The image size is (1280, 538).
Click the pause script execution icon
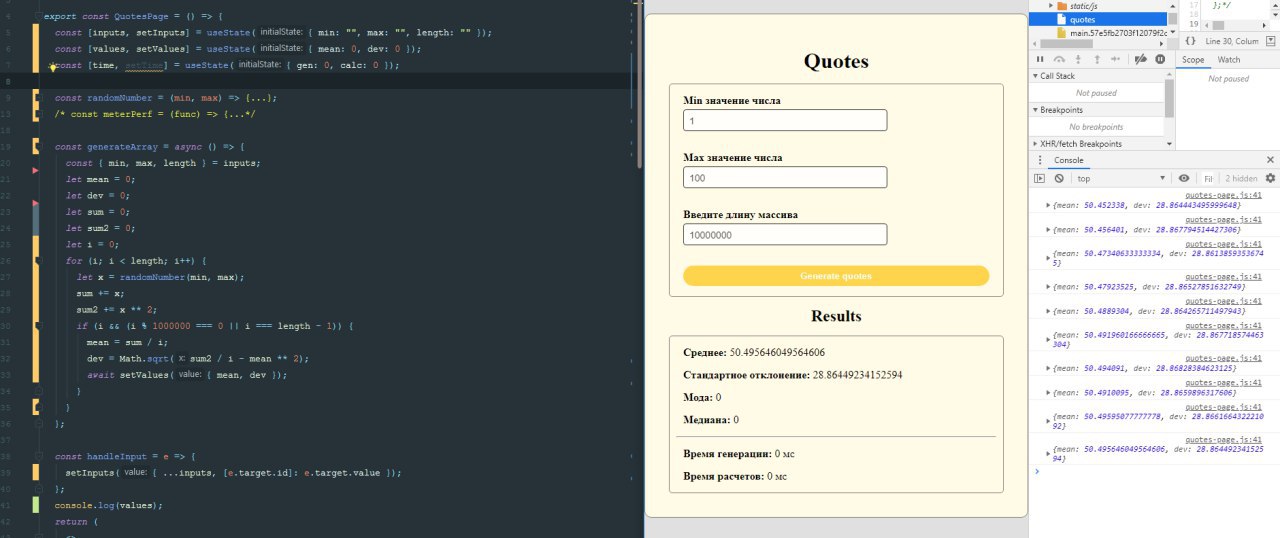click(x=1041, y=59)
